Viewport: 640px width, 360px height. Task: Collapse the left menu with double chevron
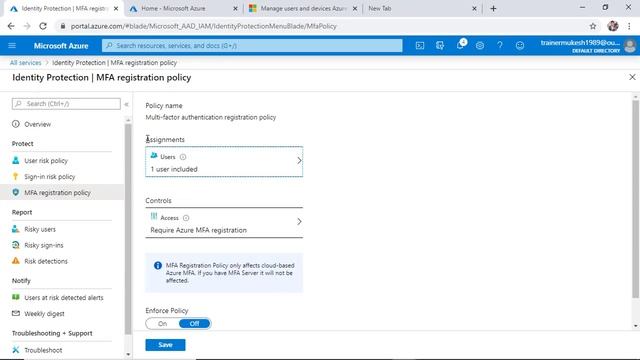127,104
